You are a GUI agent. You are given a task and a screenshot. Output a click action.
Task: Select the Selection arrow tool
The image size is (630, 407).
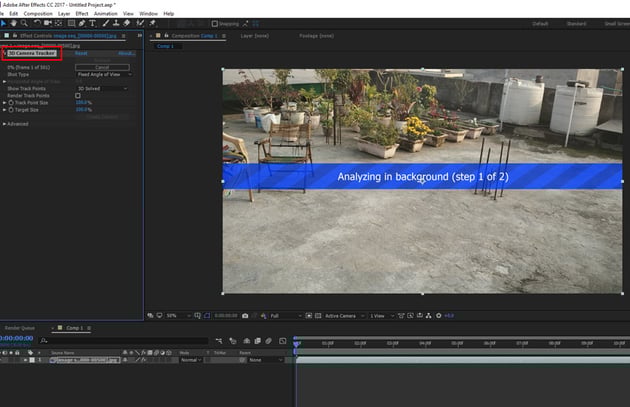coord(4,24)
